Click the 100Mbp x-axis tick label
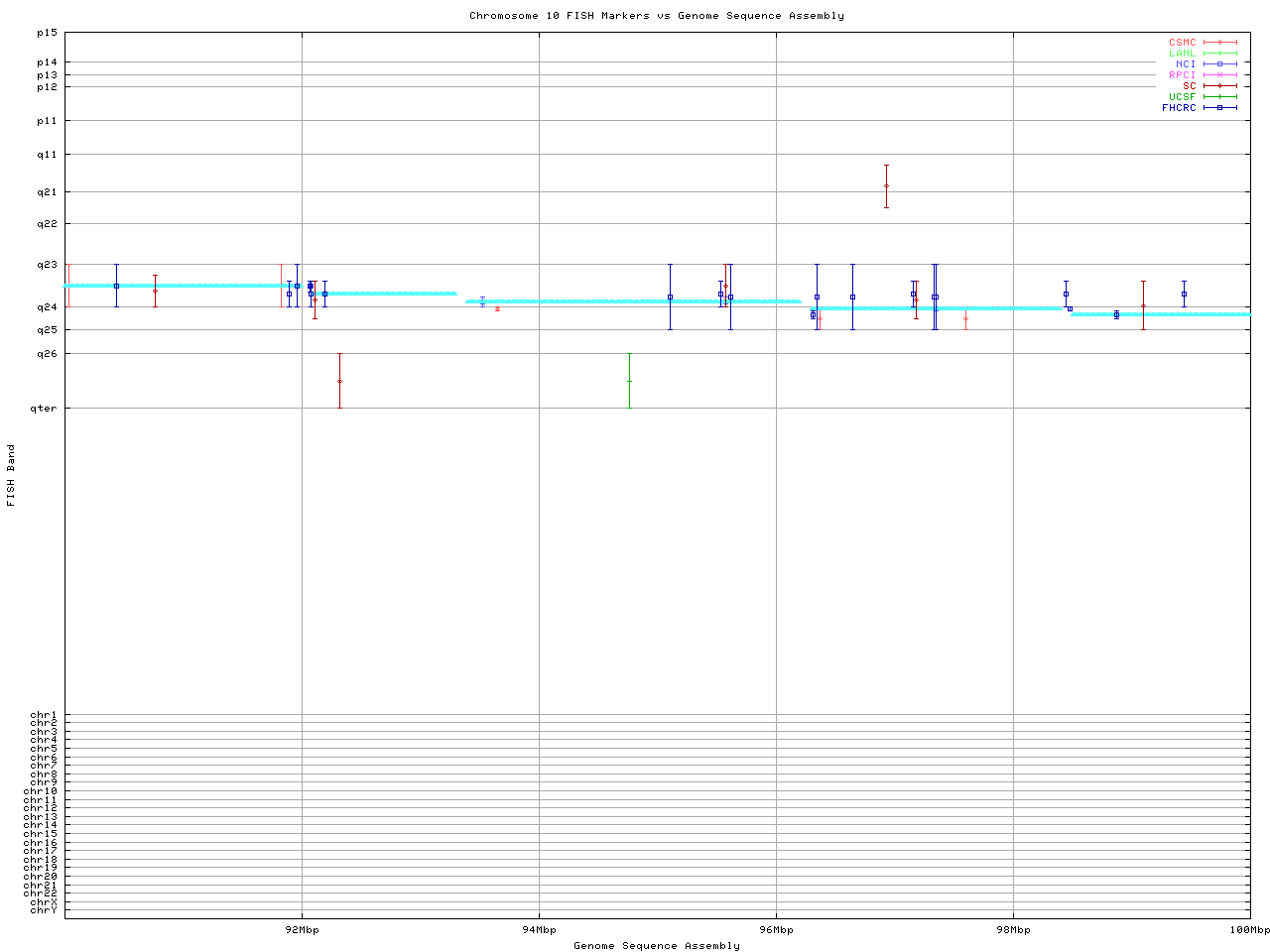This screenshot has width=1270, height=952. pyautogui.click(x=1249, y=930)
